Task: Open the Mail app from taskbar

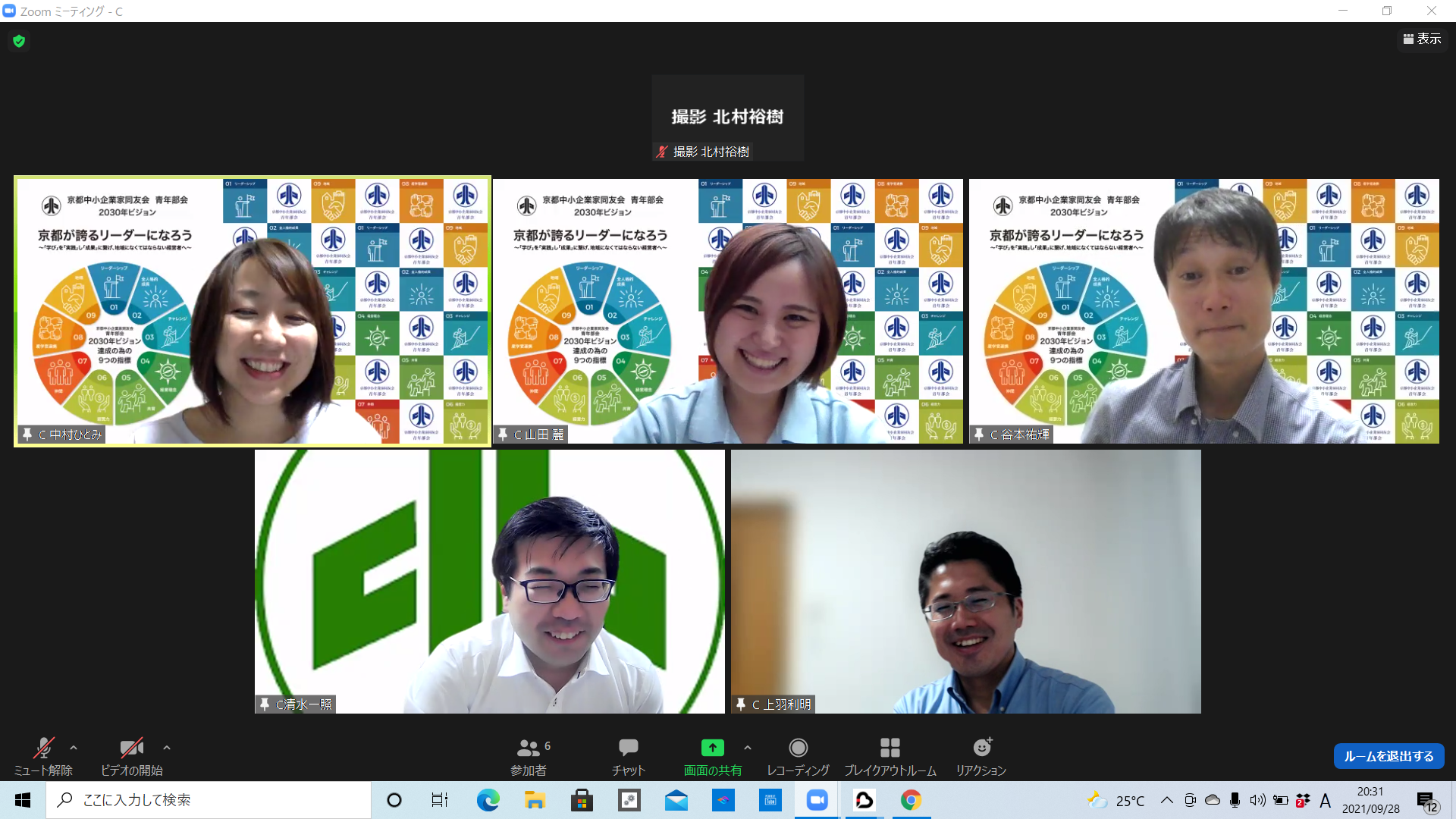Action: pos(676,800)
